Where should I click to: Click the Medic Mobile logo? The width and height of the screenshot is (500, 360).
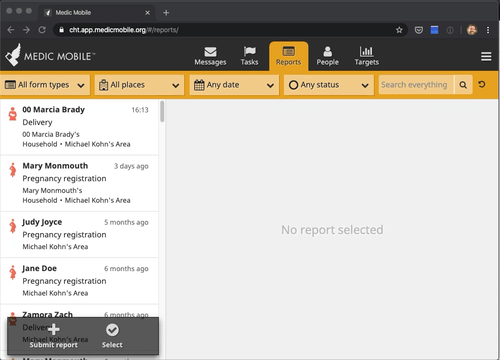(x=50, y=55)
